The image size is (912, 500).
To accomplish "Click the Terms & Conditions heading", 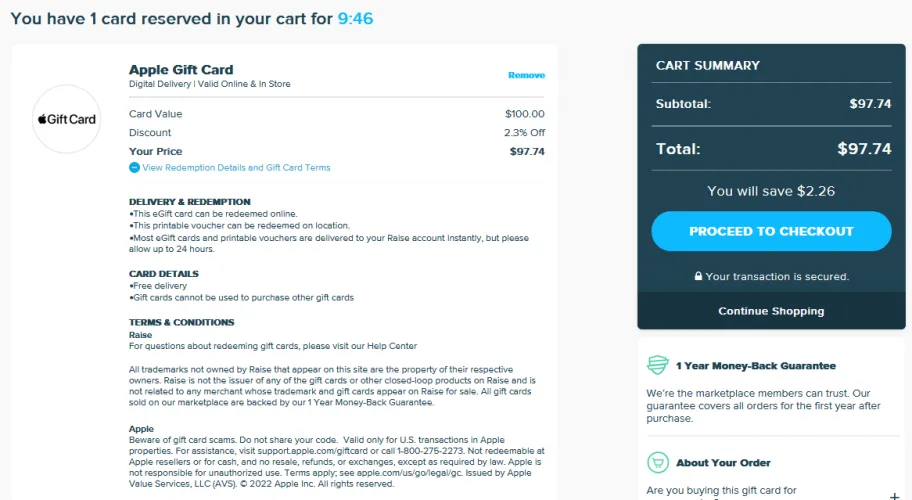I will tap(181, 322).
